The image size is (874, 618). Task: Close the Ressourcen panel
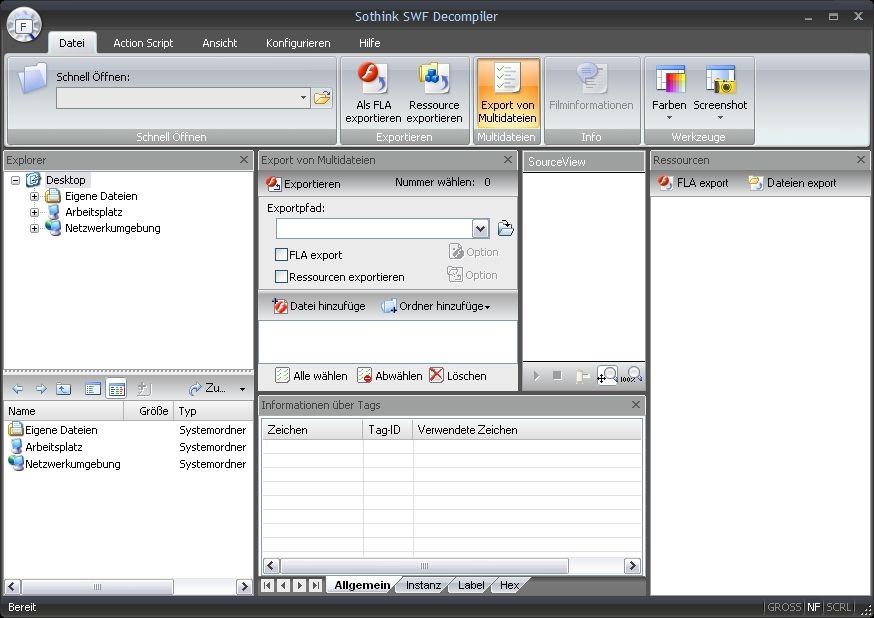861,159
